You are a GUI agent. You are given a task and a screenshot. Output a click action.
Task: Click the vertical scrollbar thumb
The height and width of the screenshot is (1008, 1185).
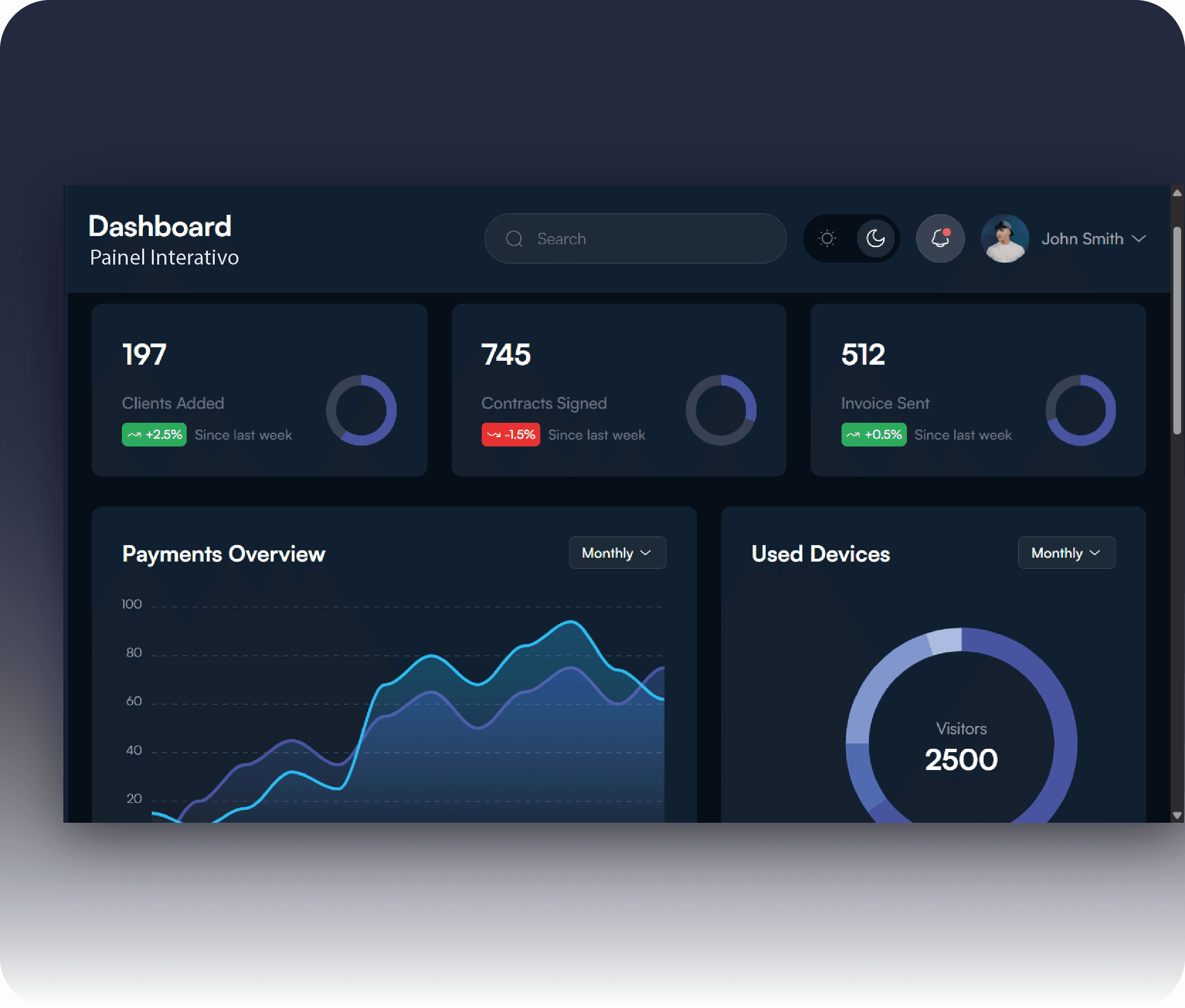coord(1176,331)
